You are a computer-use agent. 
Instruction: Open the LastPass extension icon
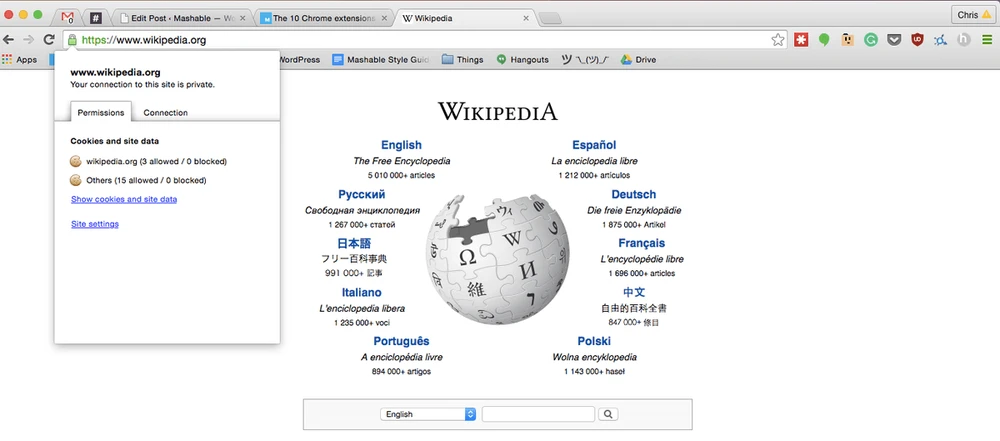click(801, 40)
